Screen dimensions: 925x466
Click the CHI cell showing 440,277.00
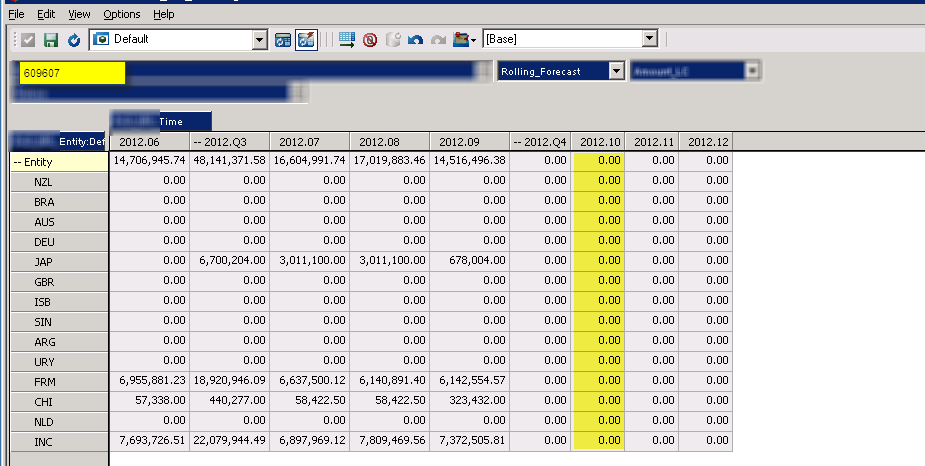pyautogui.click(x=229, y=401)
